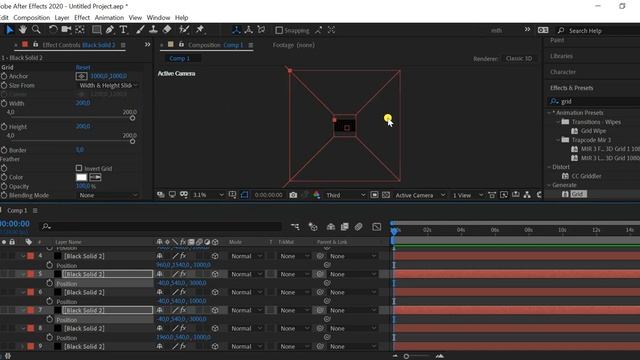Take a snapshot with camera icon
The image size is (640, 360).
[x=293, y=195]
